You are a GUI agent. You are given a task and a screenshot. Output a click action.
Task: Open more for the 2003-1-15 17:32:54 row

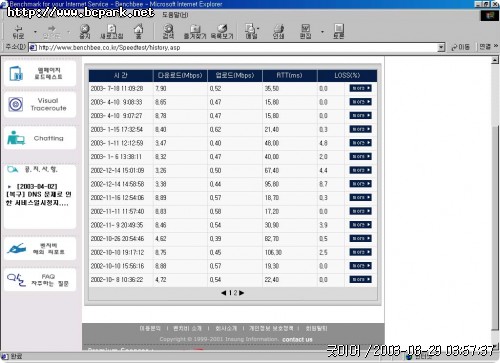360,129
